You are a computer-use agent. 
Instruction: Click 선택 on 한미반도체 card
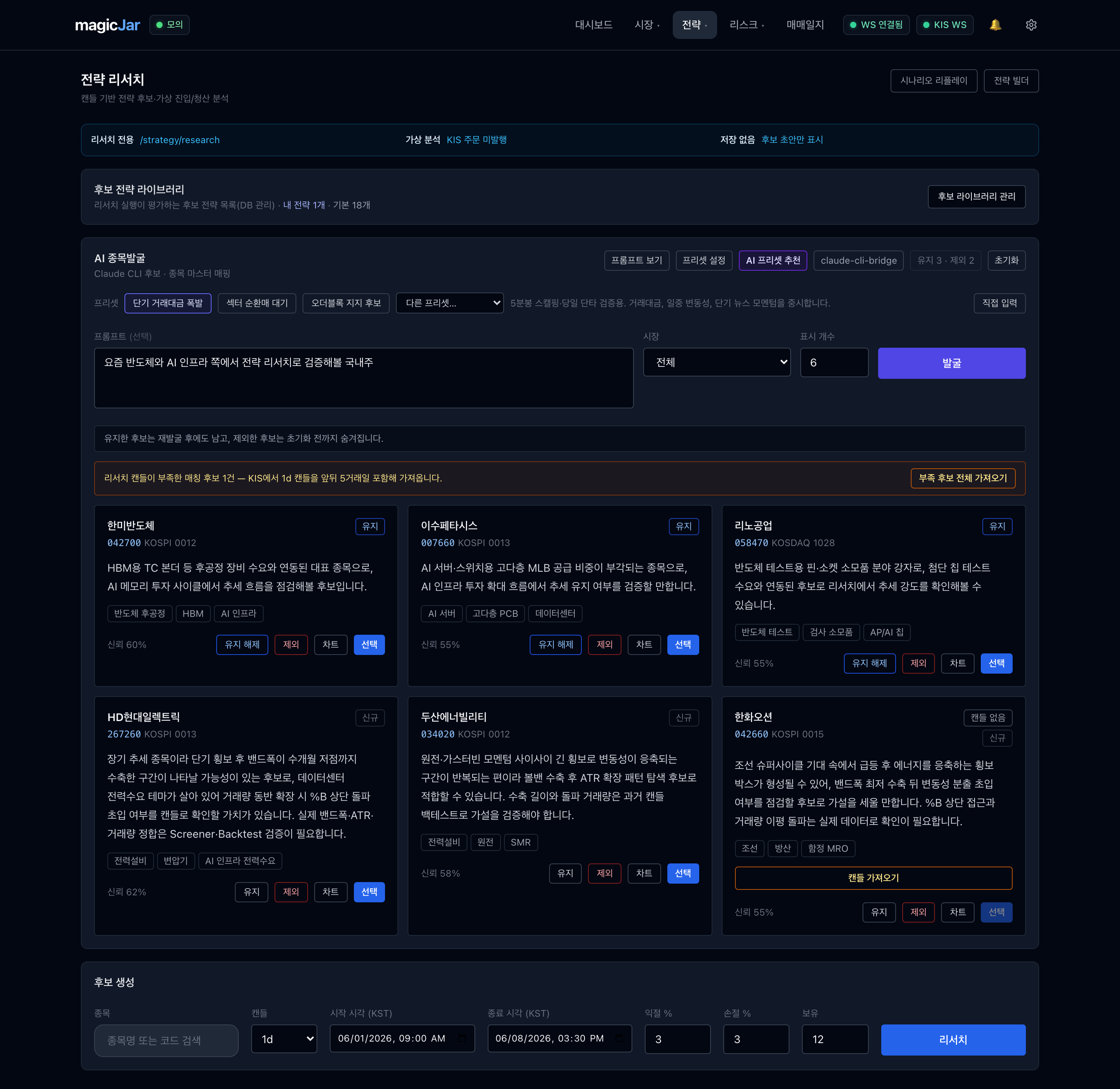pyautogui.click(x=369, y=644)
